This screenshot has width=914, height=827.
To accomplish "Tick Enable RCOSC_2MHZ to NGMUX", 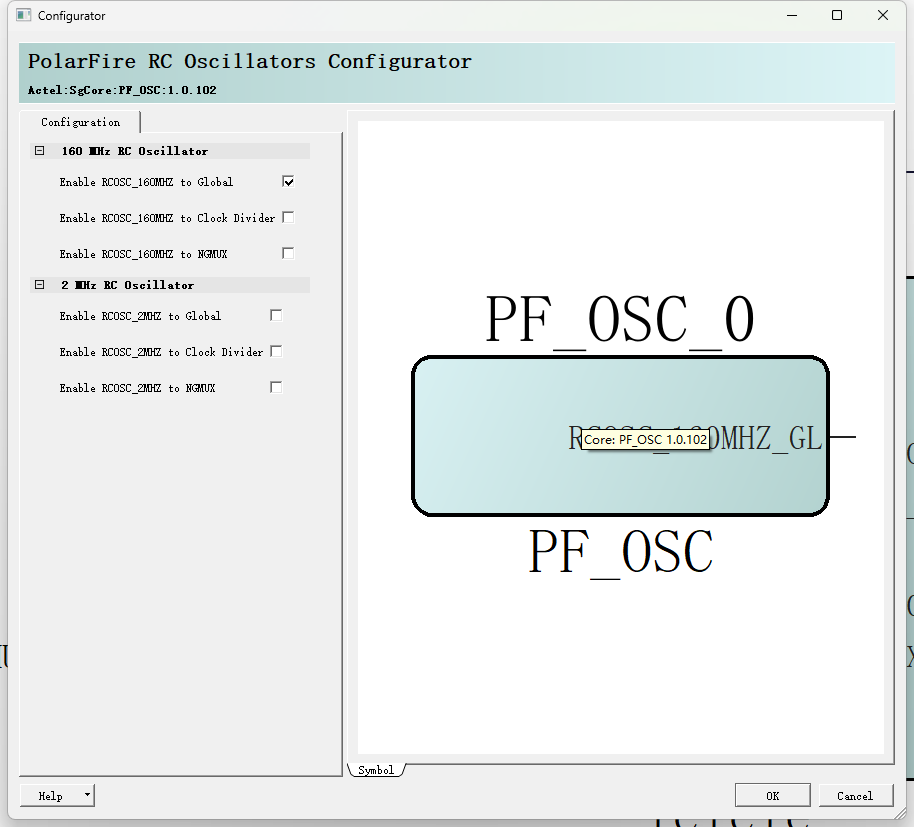I will [x=276, y=388].
